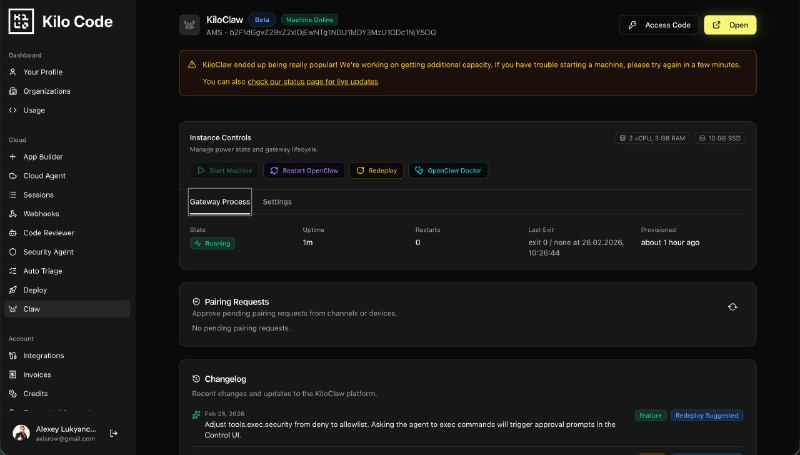Click the warning triangle icon in banner

pyautogui.click(x=192, y=65)
